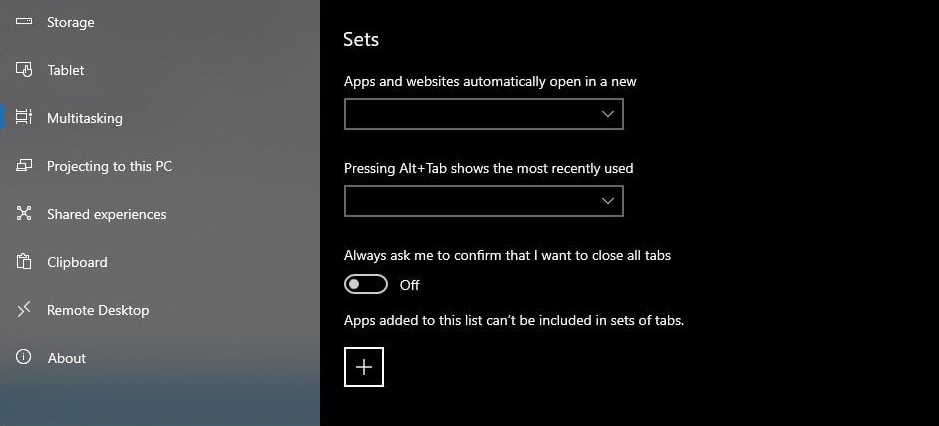Click the Tablet icon in sidebar
Viewport: 939px width, 426px height.
25,70
